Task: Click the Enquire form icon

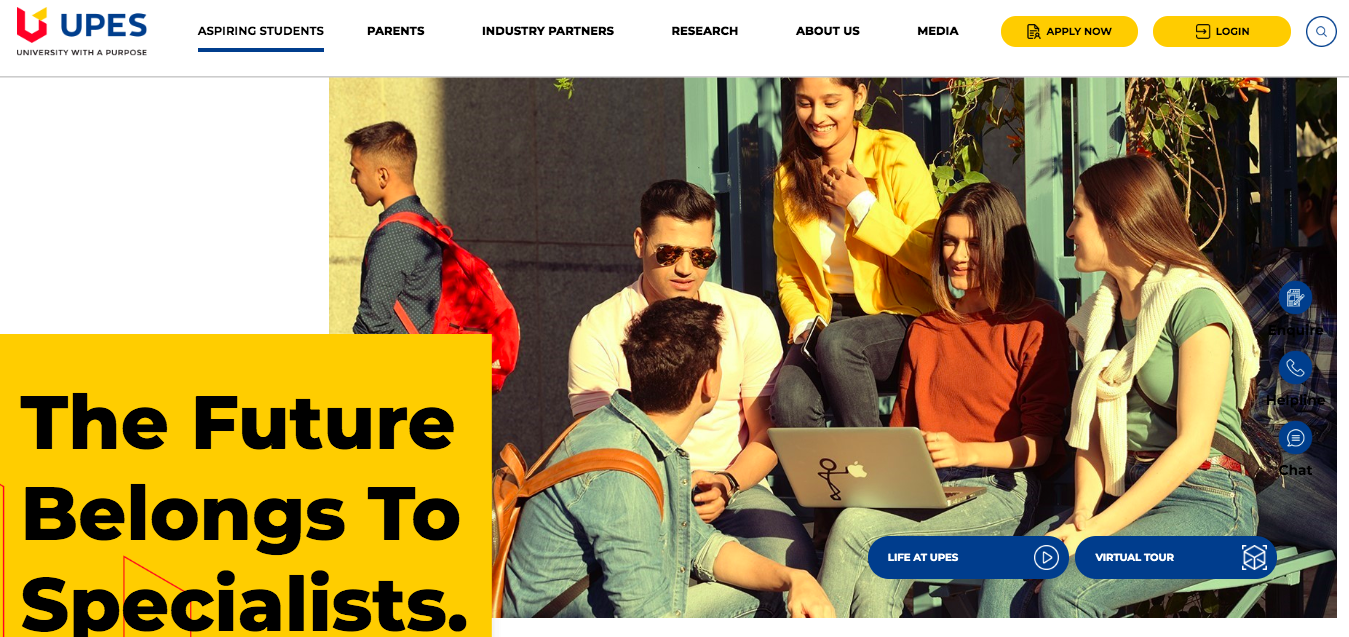Action: 1295,297
